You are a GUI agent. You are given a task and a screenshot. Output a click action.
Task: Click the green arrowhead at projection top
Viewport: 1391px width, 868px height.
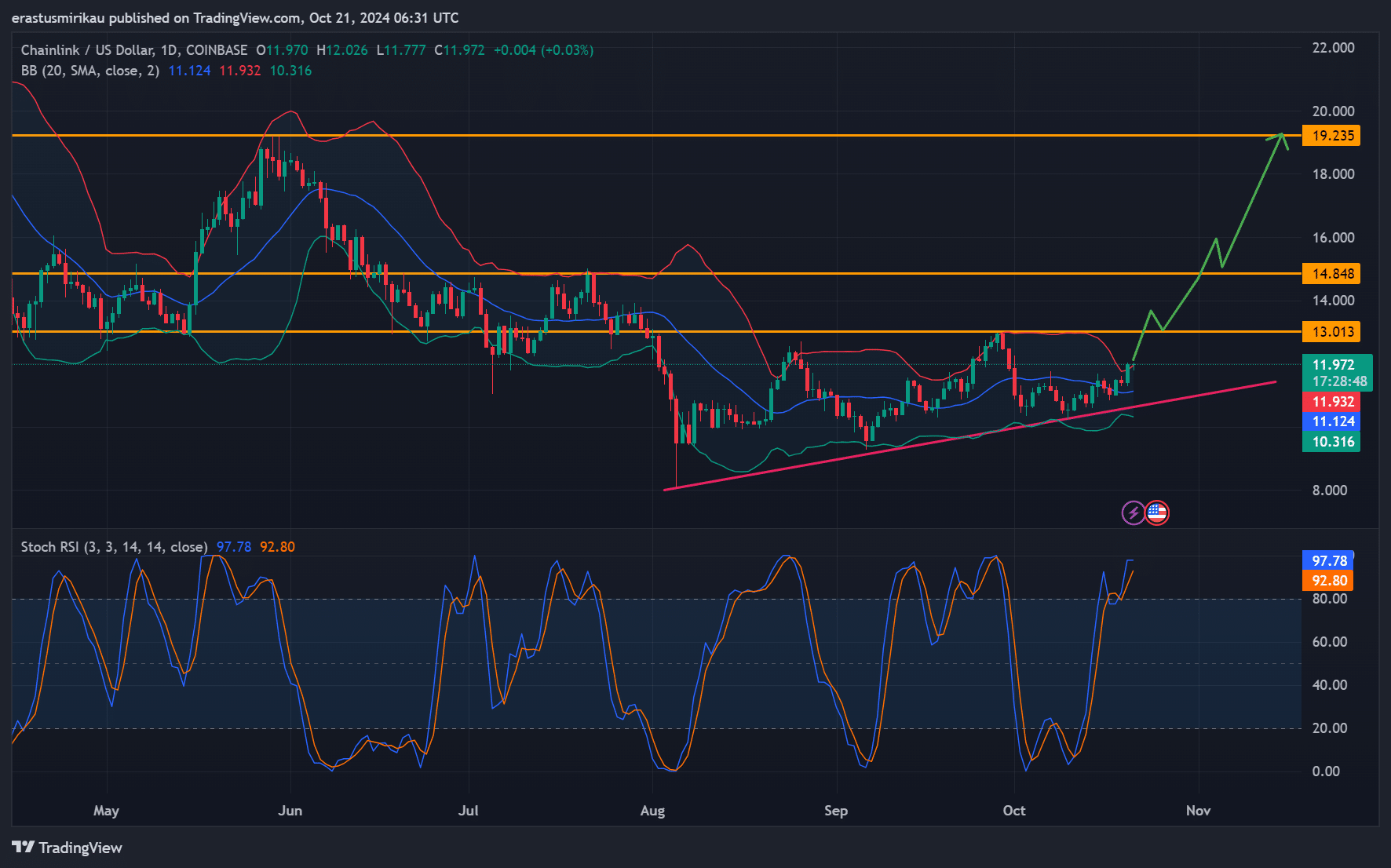pyautogui.click(x=1281, y=137)
